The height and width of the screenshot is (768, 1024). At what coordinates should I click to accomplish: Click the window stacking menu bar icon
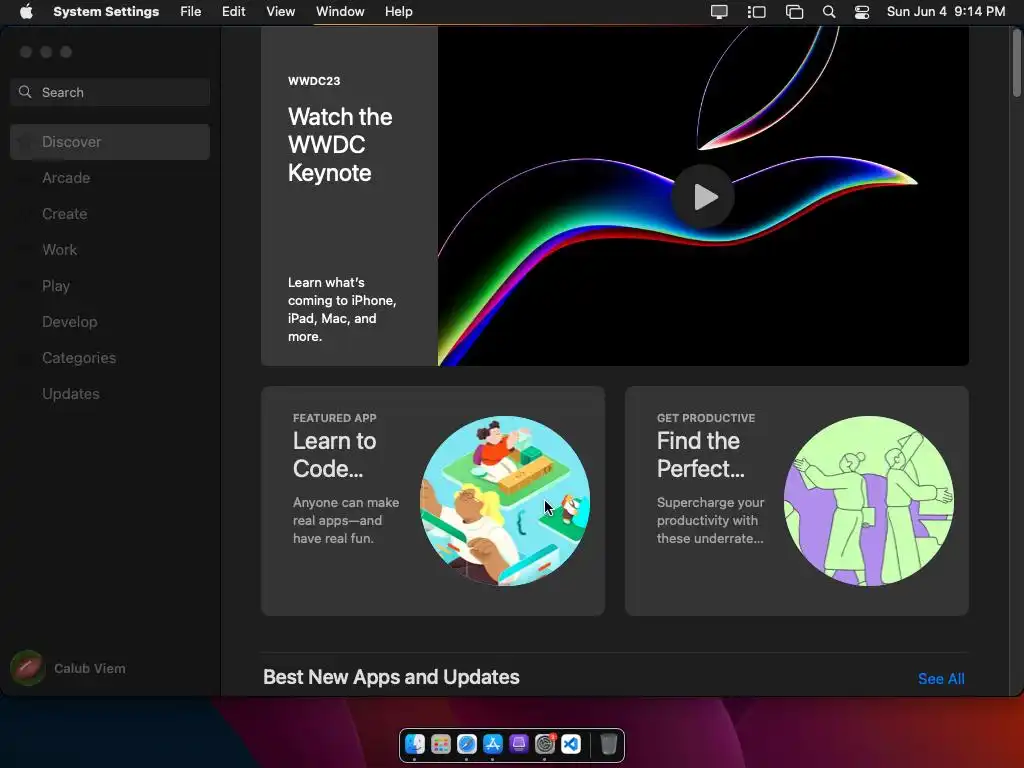pos(794,12)
